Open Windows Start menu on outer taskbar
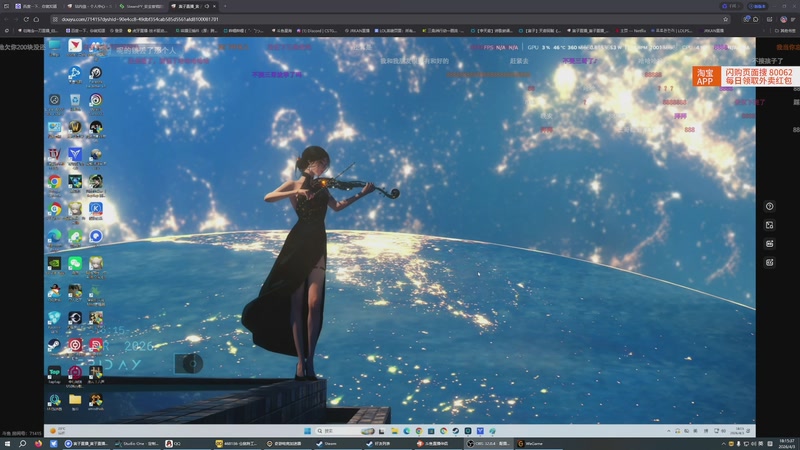This screenshot has height=450, width=800. (x=7, y=444)
